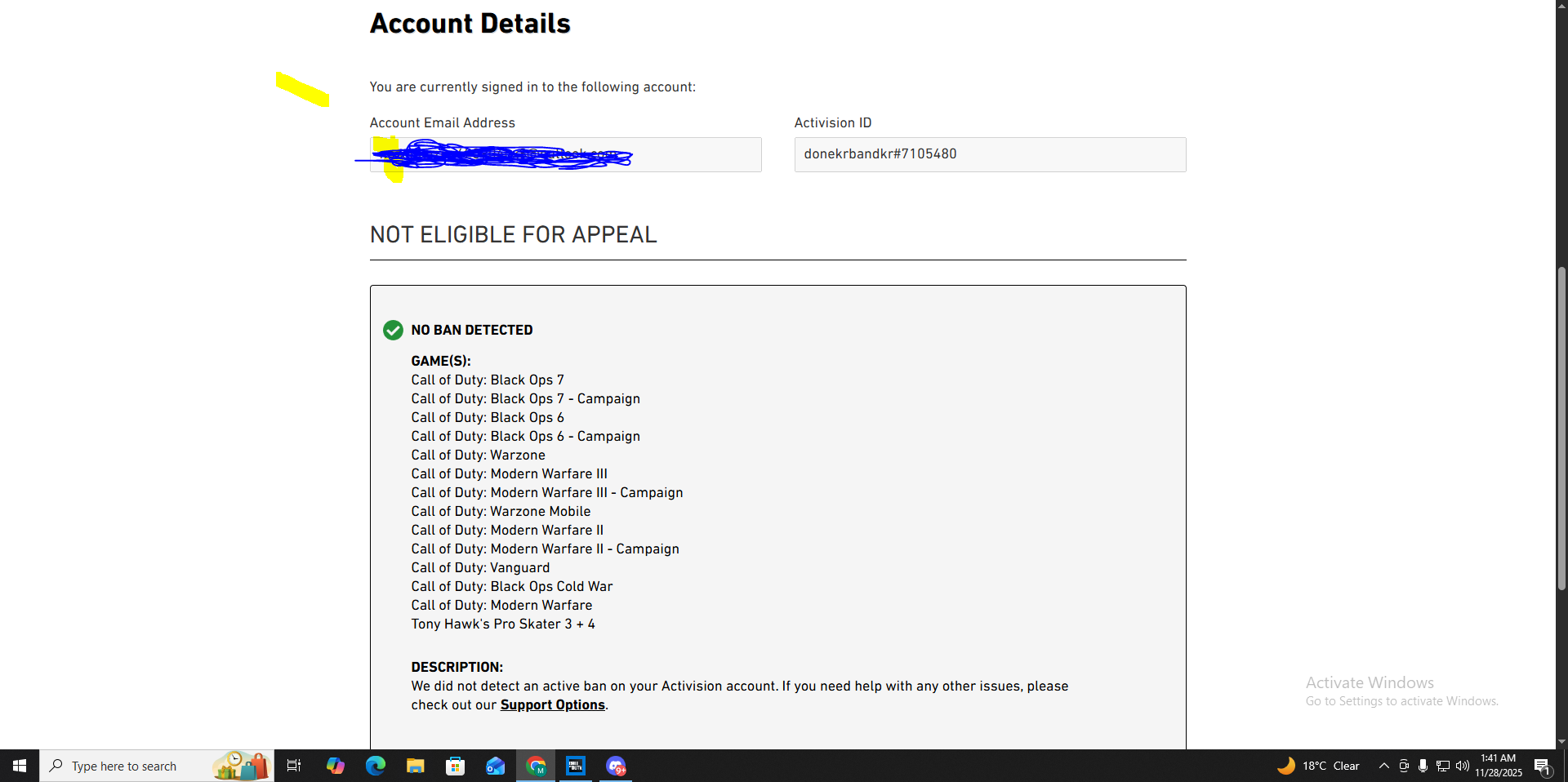Click Call of Duty: Modern Warfare II entry
The width and height of the screenshot is (1568, 782).
tap(507, 530)
